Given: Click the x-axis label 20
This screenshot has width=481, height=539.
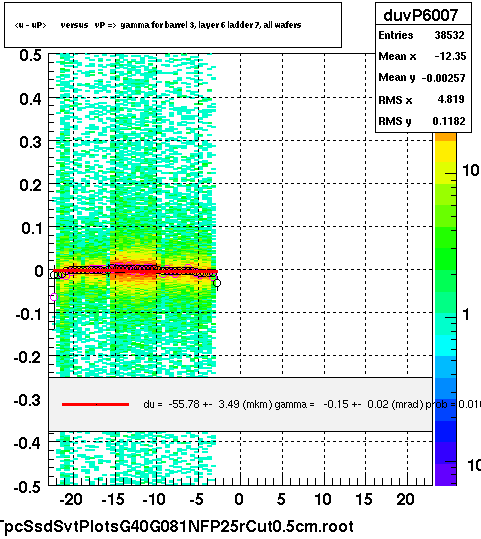Looking at the screenshot, I should click(x=406, y=499).
